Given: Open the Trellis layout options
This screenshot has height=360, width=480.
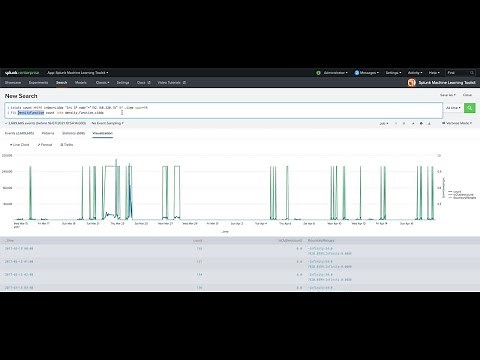Looking at the screenshot, I should pyautogui.click(x=67, y=145).
